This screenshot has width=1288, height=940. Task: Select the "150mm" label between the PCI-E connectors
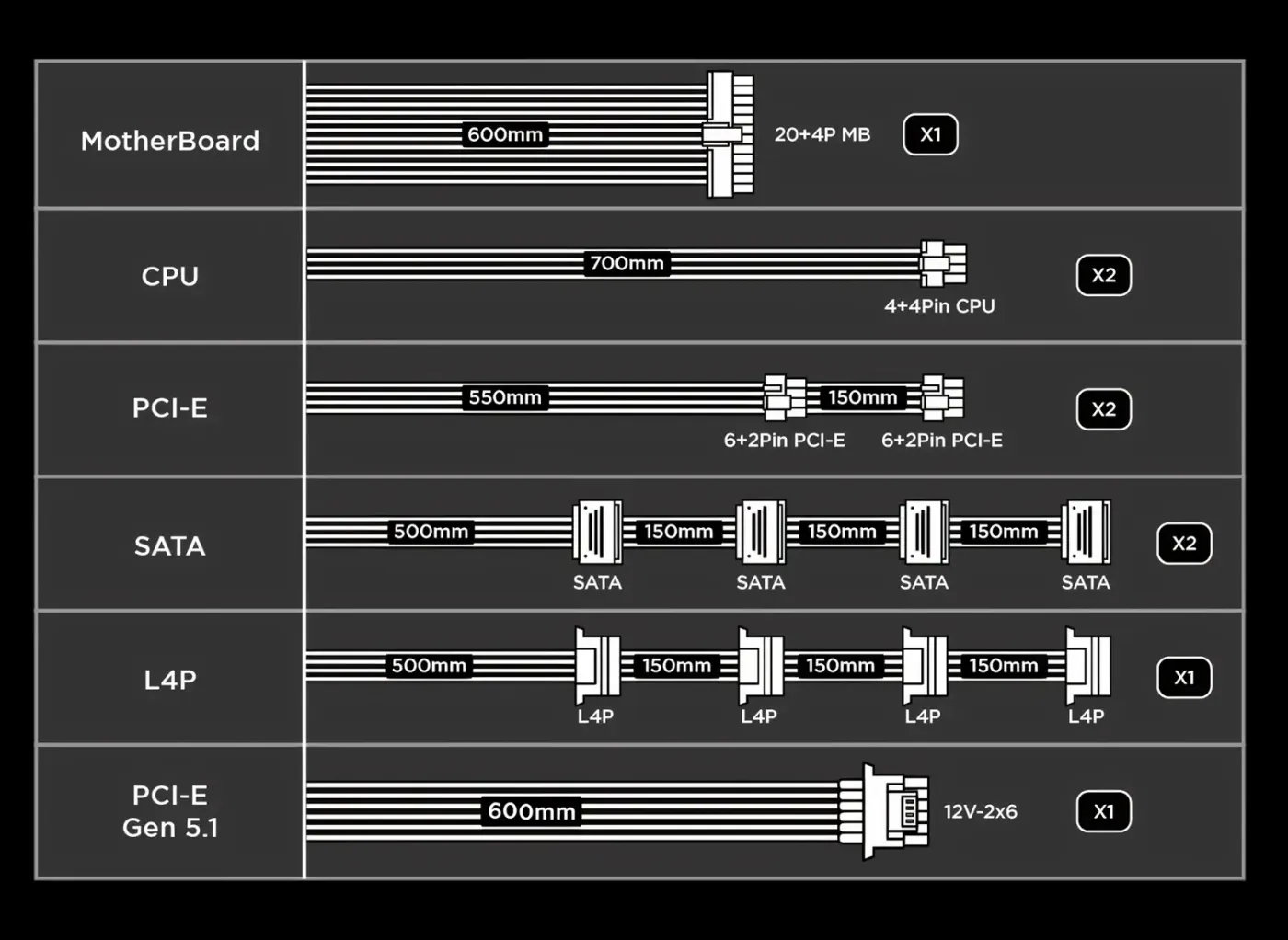click(863, 397)
